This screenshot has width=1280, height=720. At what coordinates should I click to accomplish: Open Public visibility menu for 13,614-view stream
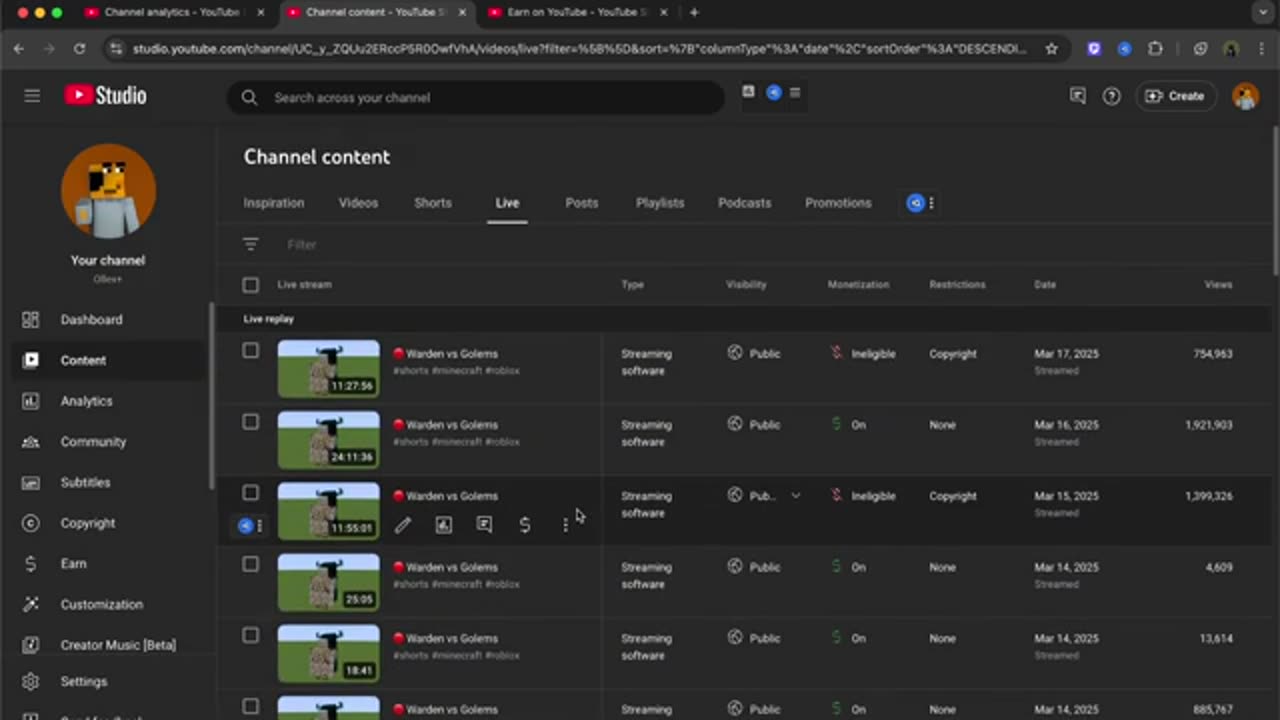pyautogui.click(x=754, y=638)
